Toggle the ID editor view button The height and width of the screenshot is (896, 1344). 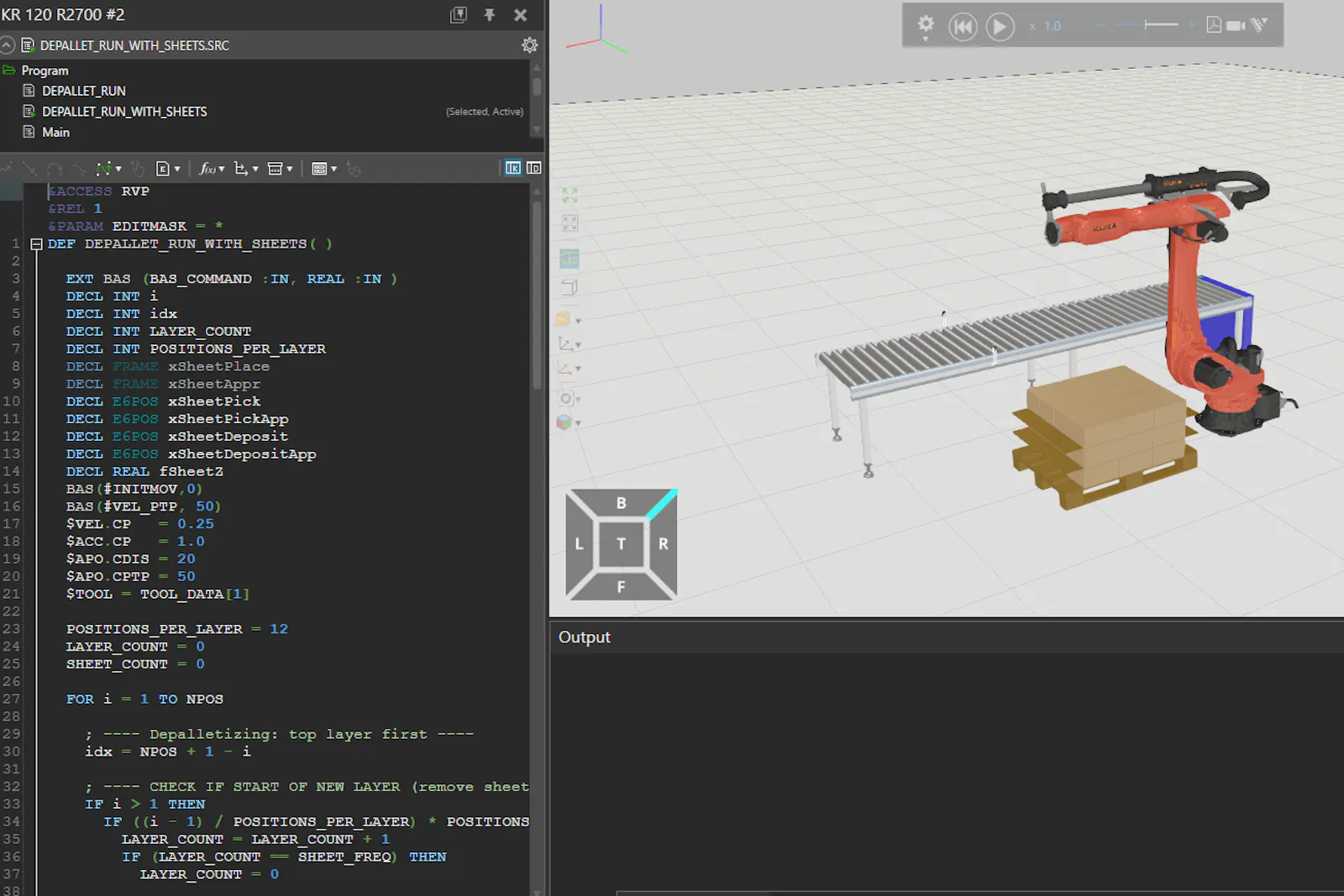pyautogui.click(x=533, y=168)
